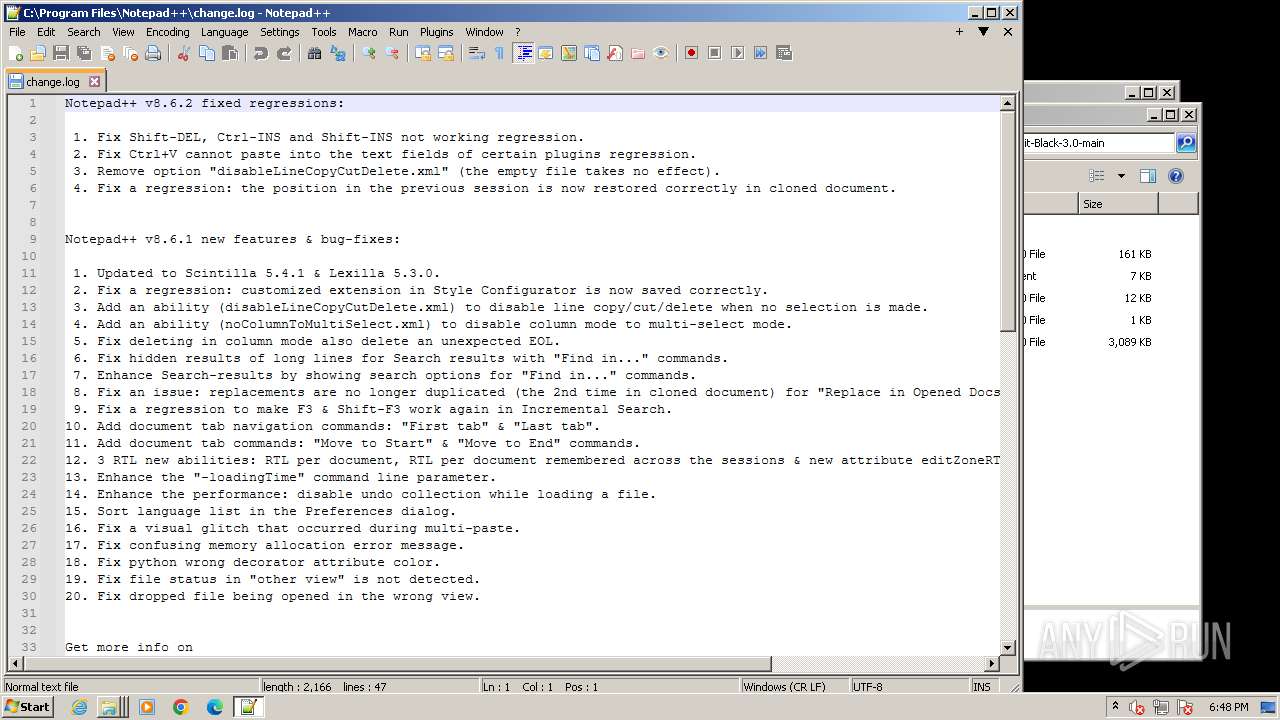Save the file using the Save icon
The image size is (1280, 720).
click(x=61, y=53)
